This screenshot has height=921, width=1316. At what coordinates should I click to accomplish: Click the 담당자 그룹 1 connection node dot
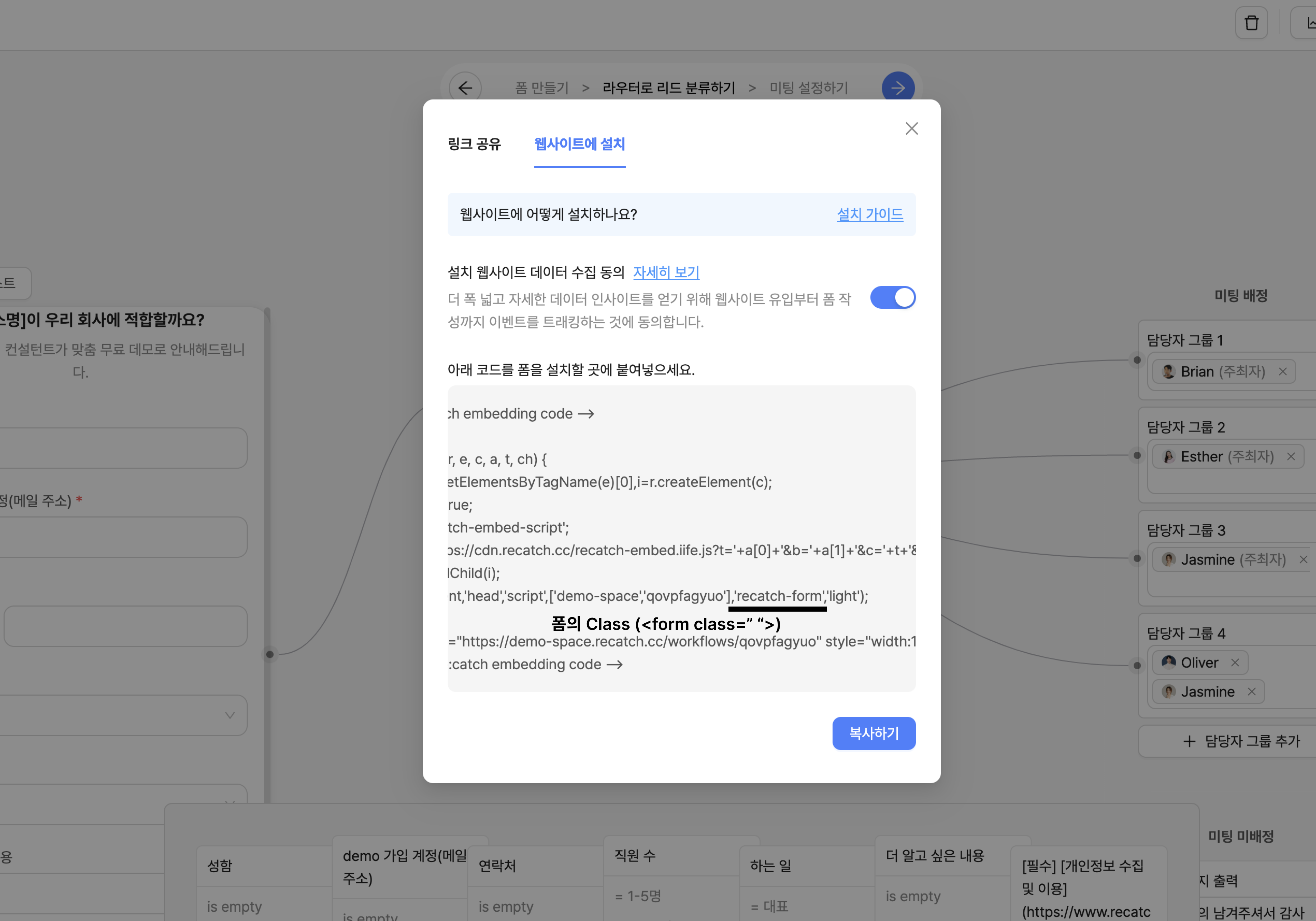1137,360
